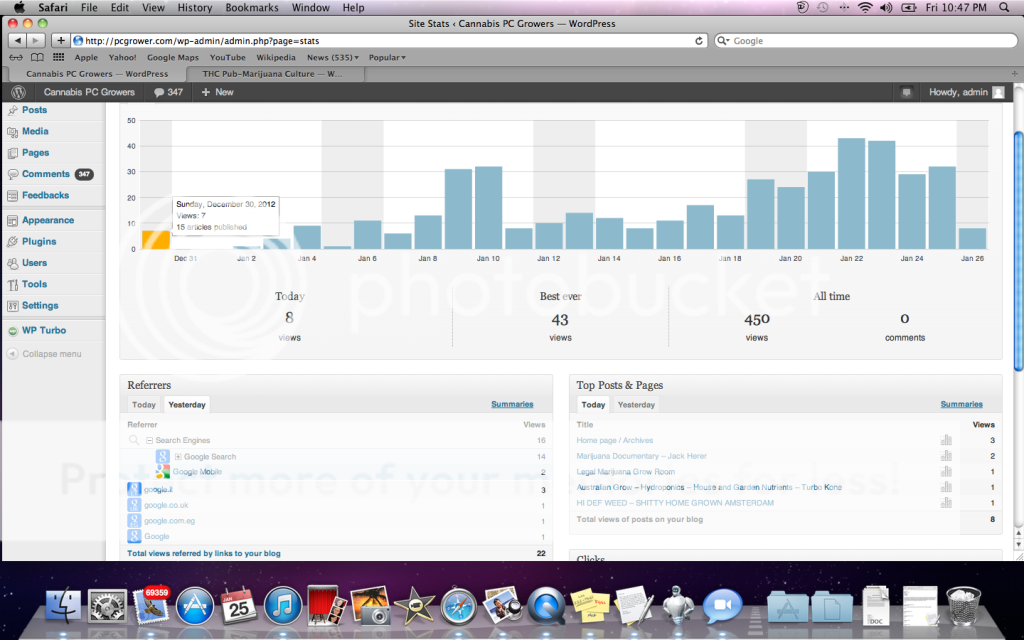Collapse the WordPress admin sidebar menu
Image resolution: width=1024 pixels, height=640 pixels.
coord(44,354)
